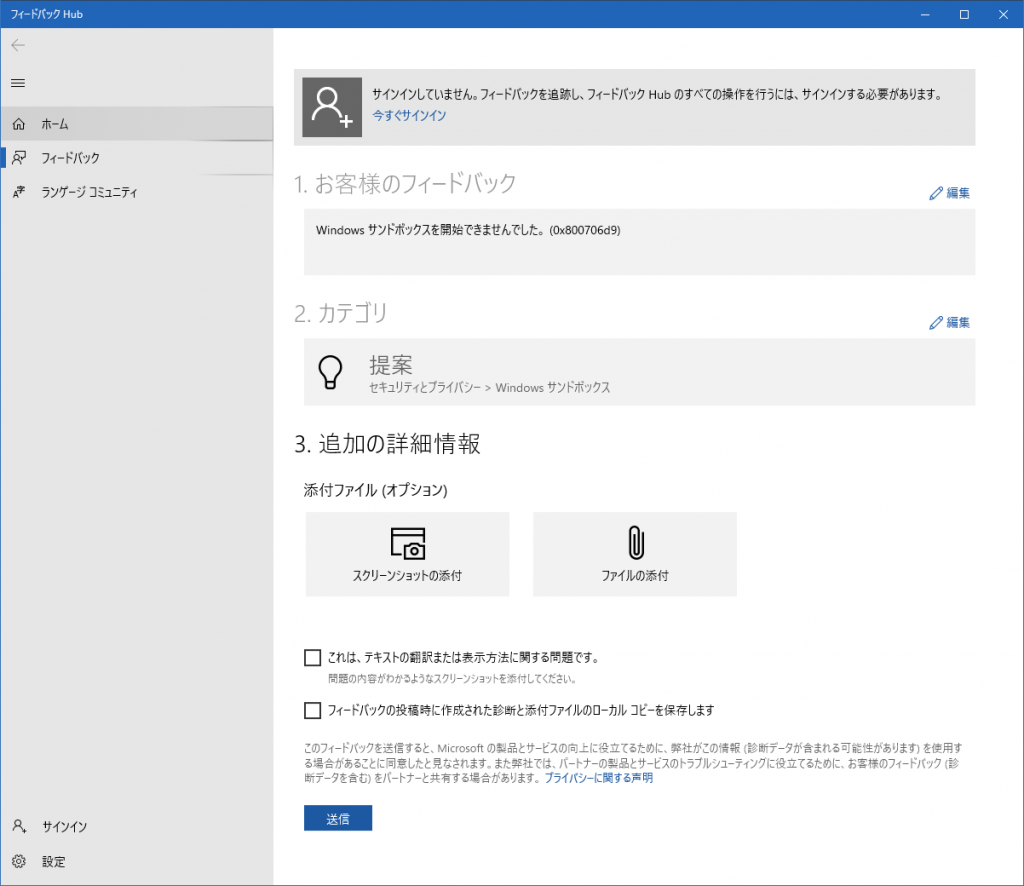
Task: Click the screenshot attachment camera icon
Action: coord(407,543)
